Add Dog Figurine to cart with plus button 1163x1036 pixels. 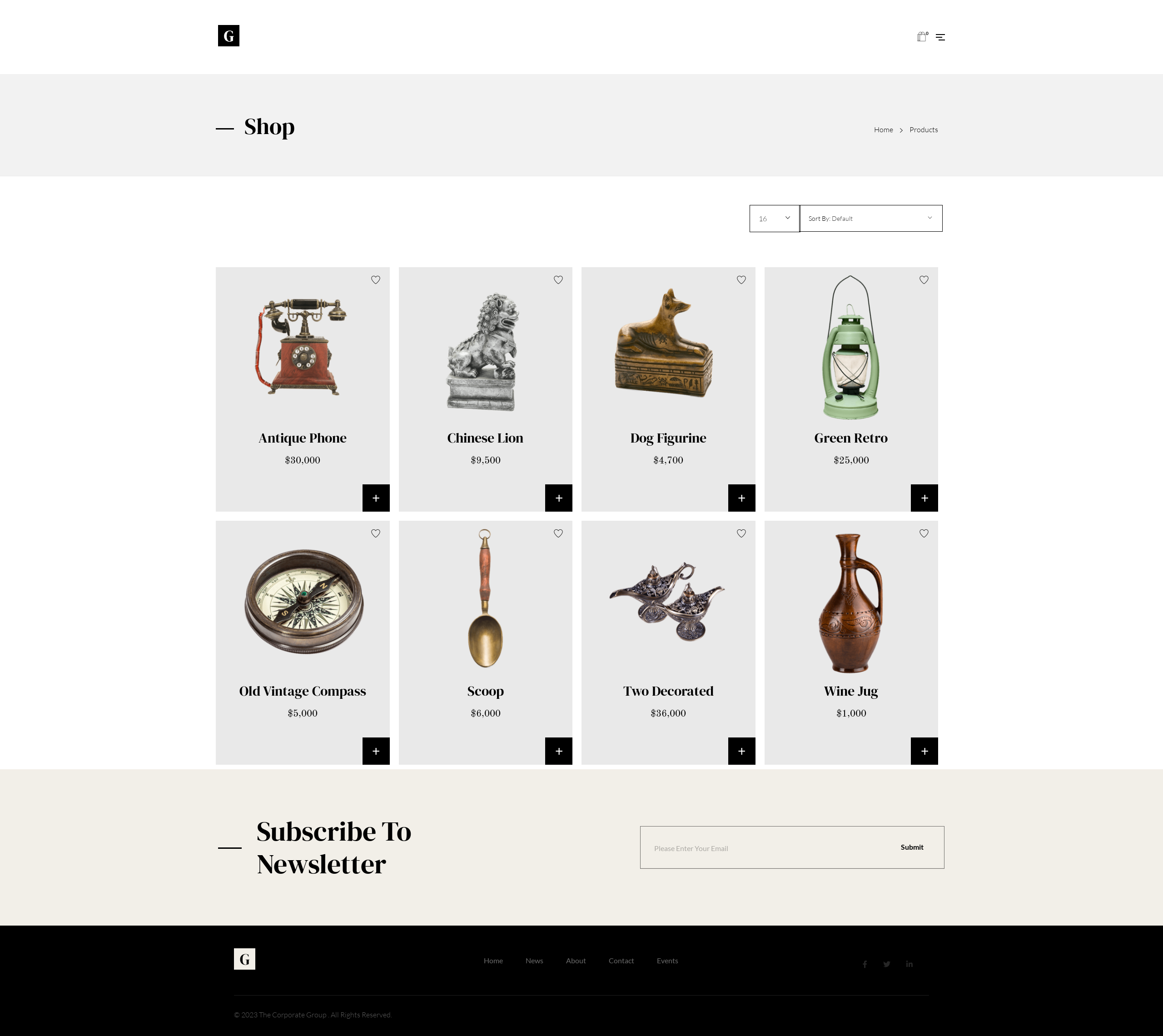click(742, 498)
